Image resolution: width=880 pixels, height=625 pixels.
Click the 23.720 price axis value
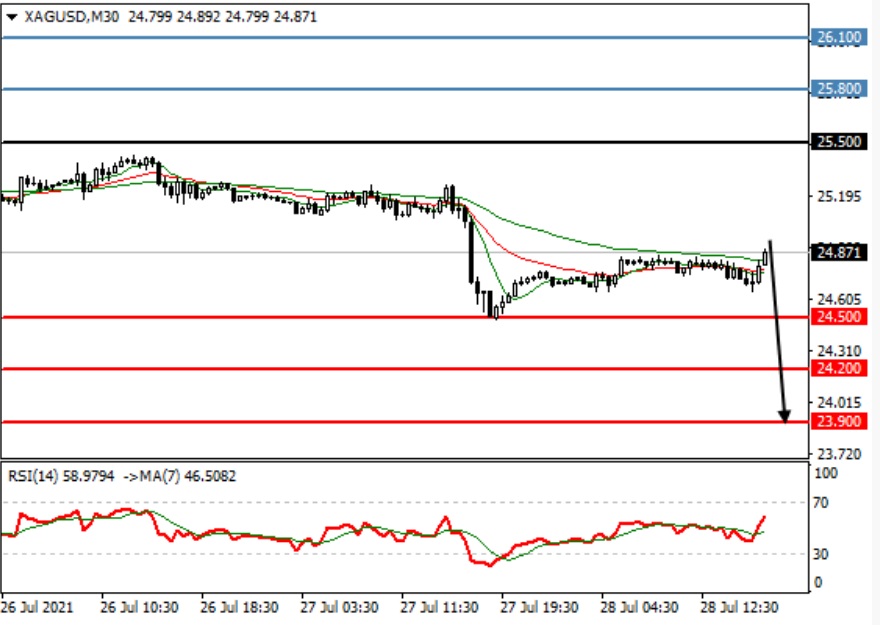839,454
